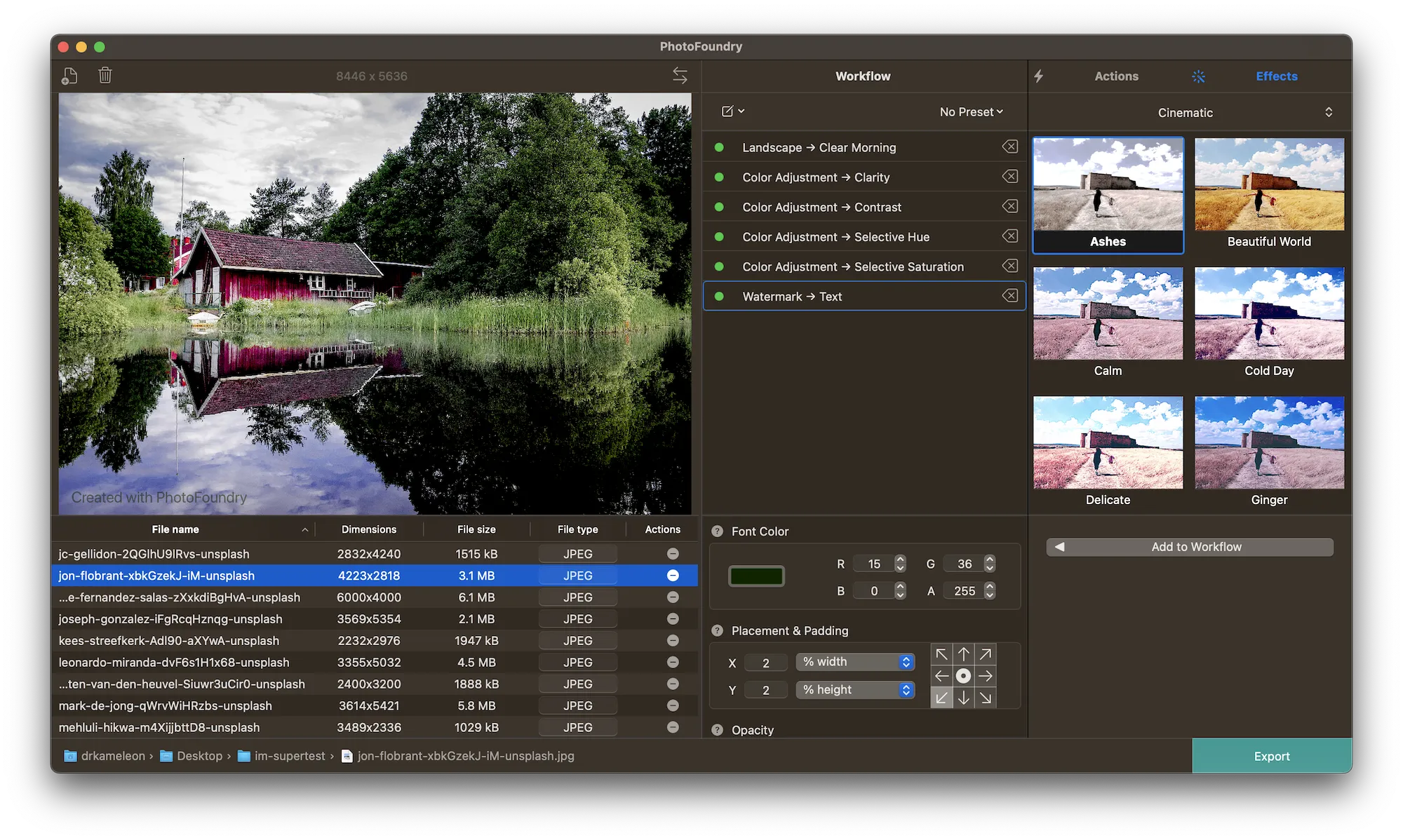Click the swap arrows compare icon
This screenshot has height=840, width=1403.
680,75
